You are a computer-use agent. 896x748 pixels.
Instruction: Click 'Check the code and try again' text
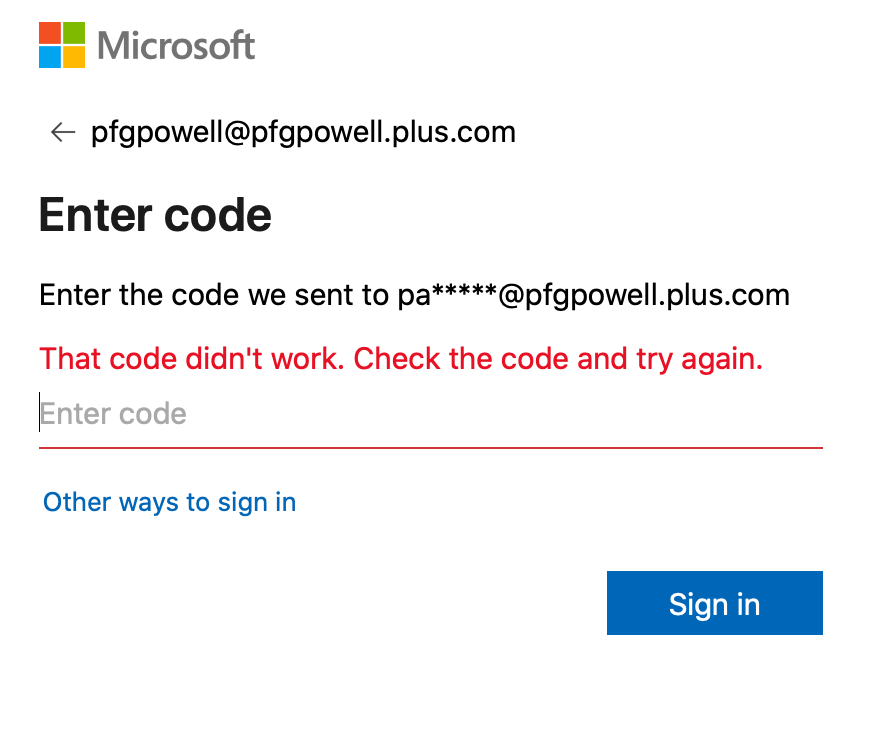(x=558, y=358)
